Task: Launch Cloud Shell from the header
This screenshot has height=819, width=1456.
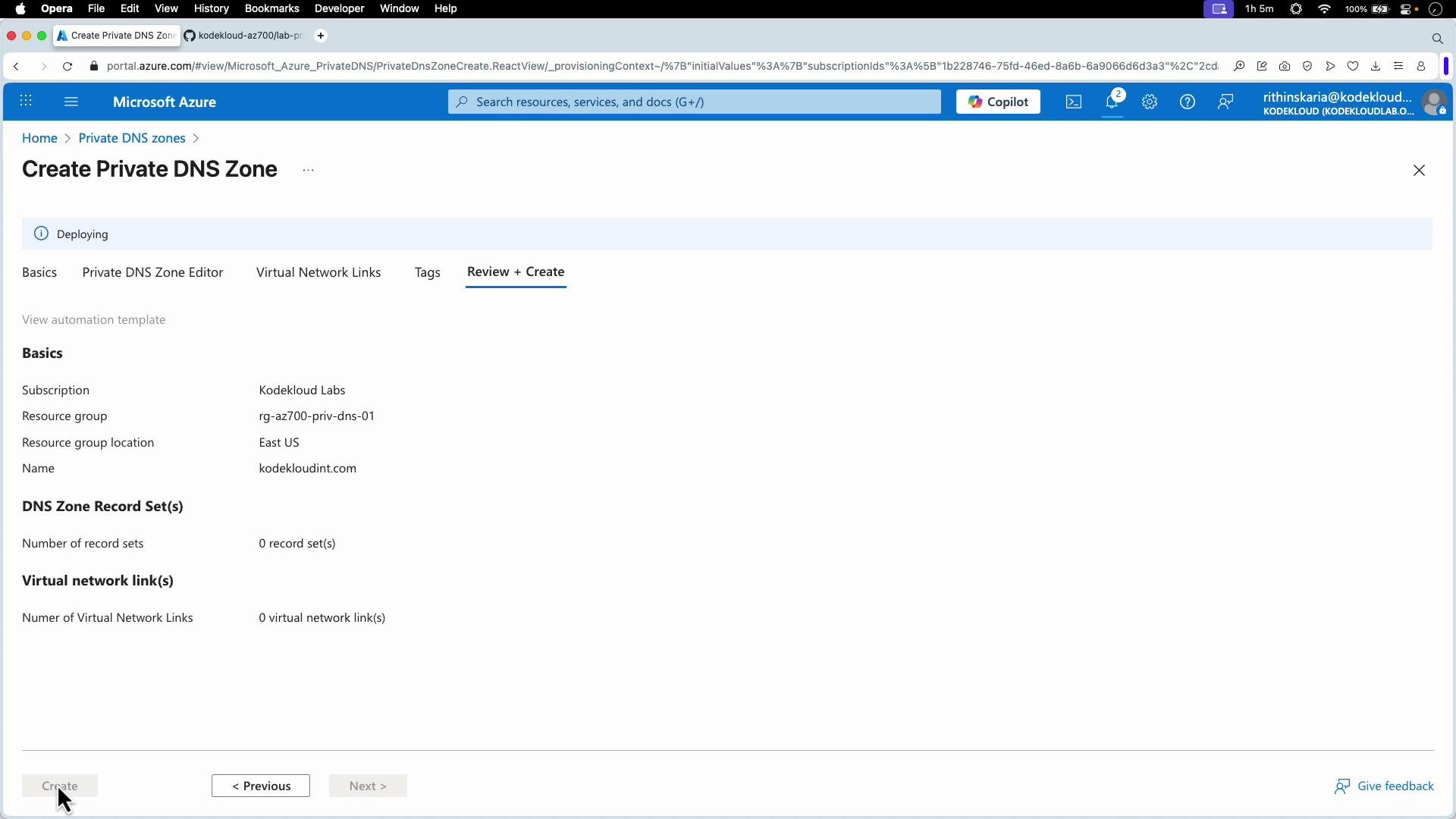Action: pos(1074,102)
